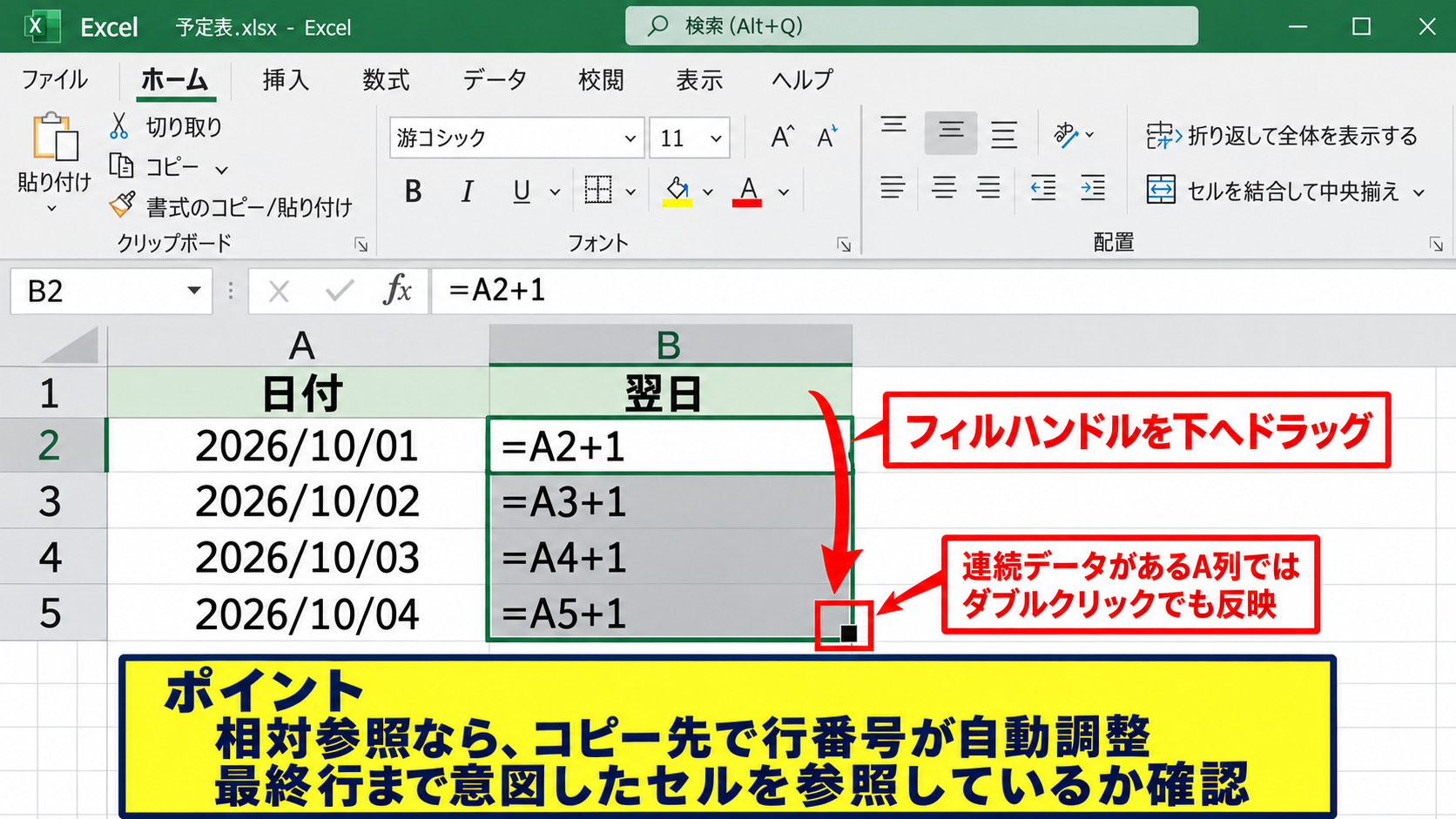Open the fill color dropdown arrow
1456x819 pixels.
coord(708,191)
